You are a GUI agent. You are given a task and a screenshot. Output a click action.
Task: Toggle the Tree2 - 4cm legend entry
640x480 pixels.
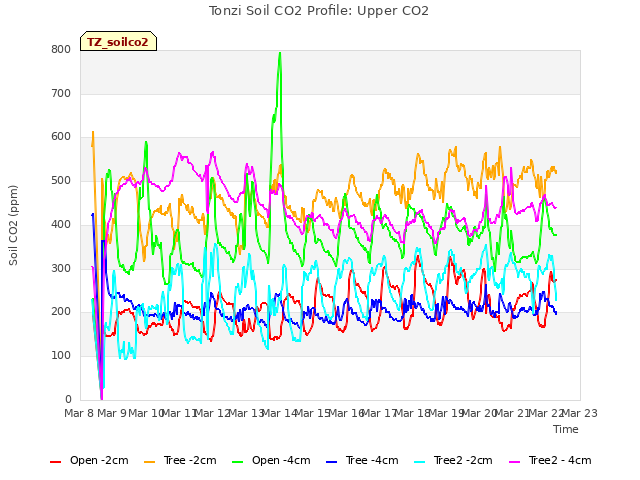550,460
